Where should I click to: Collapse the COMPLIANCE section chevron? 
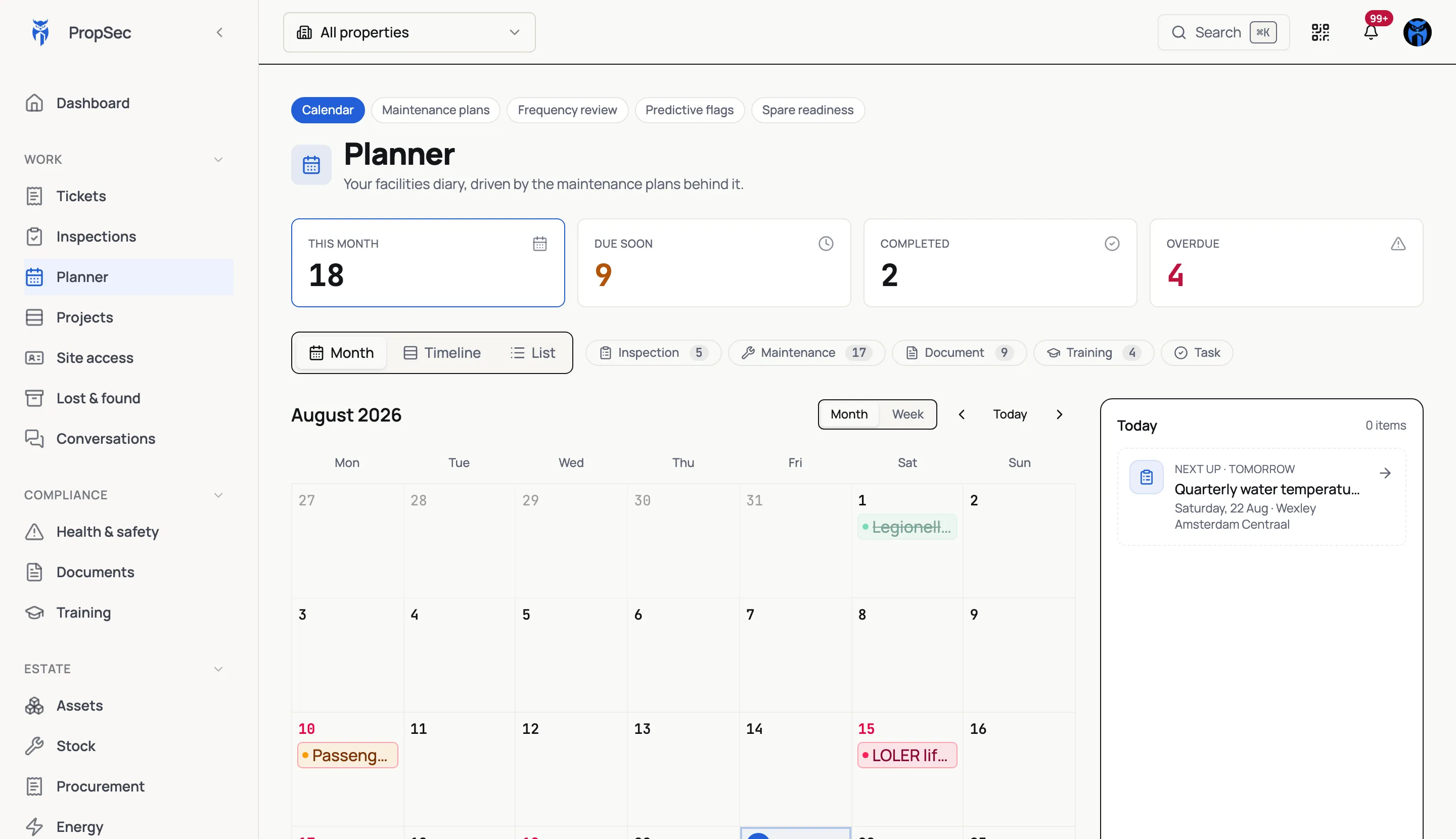pyautogui.click(x=218, y=495)
